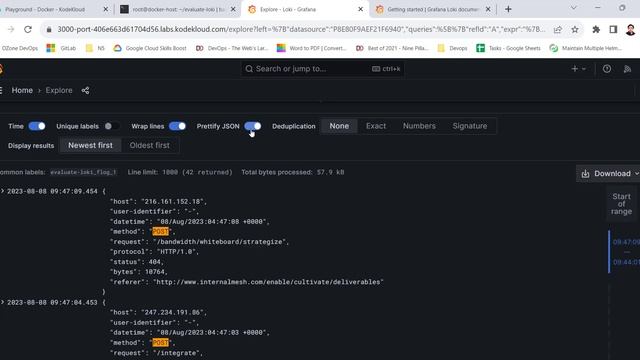The height and width of the screenshot is (360, 640).
Task: Click the referer internalmesh.com line
Action: [x=247, y=282]
